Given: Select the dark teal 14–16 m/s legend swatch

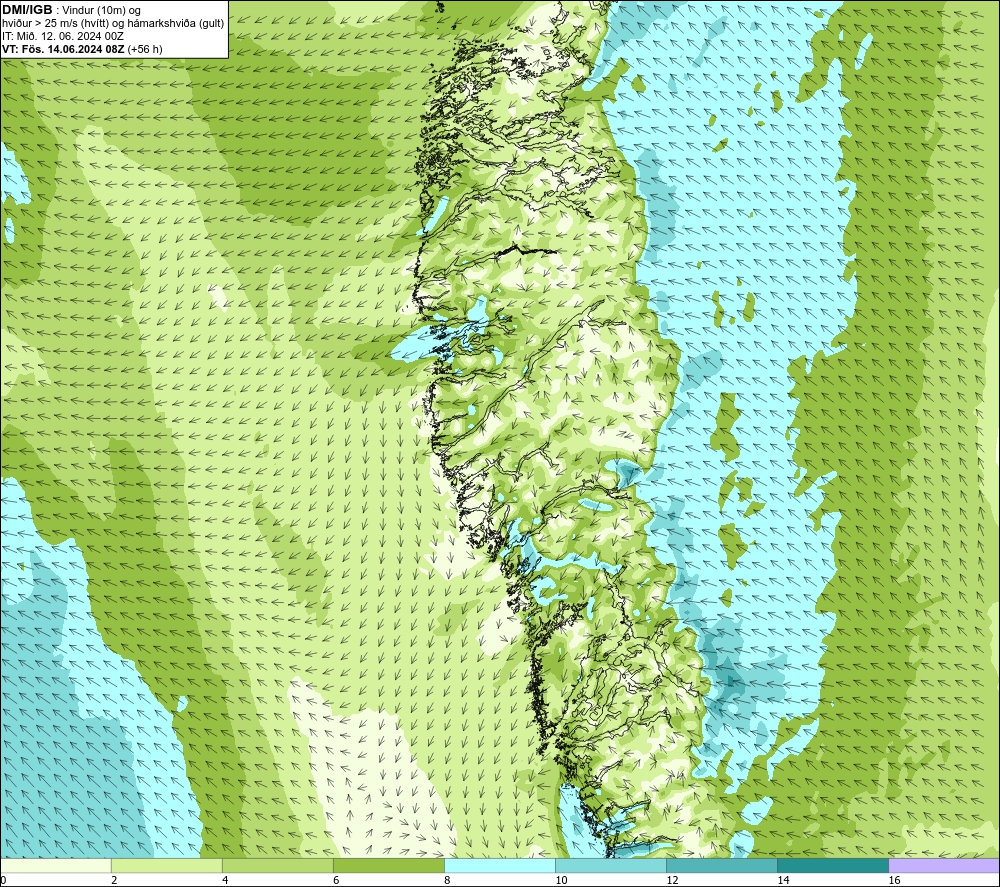Looking at the screenshot, I should pos(833,865).
